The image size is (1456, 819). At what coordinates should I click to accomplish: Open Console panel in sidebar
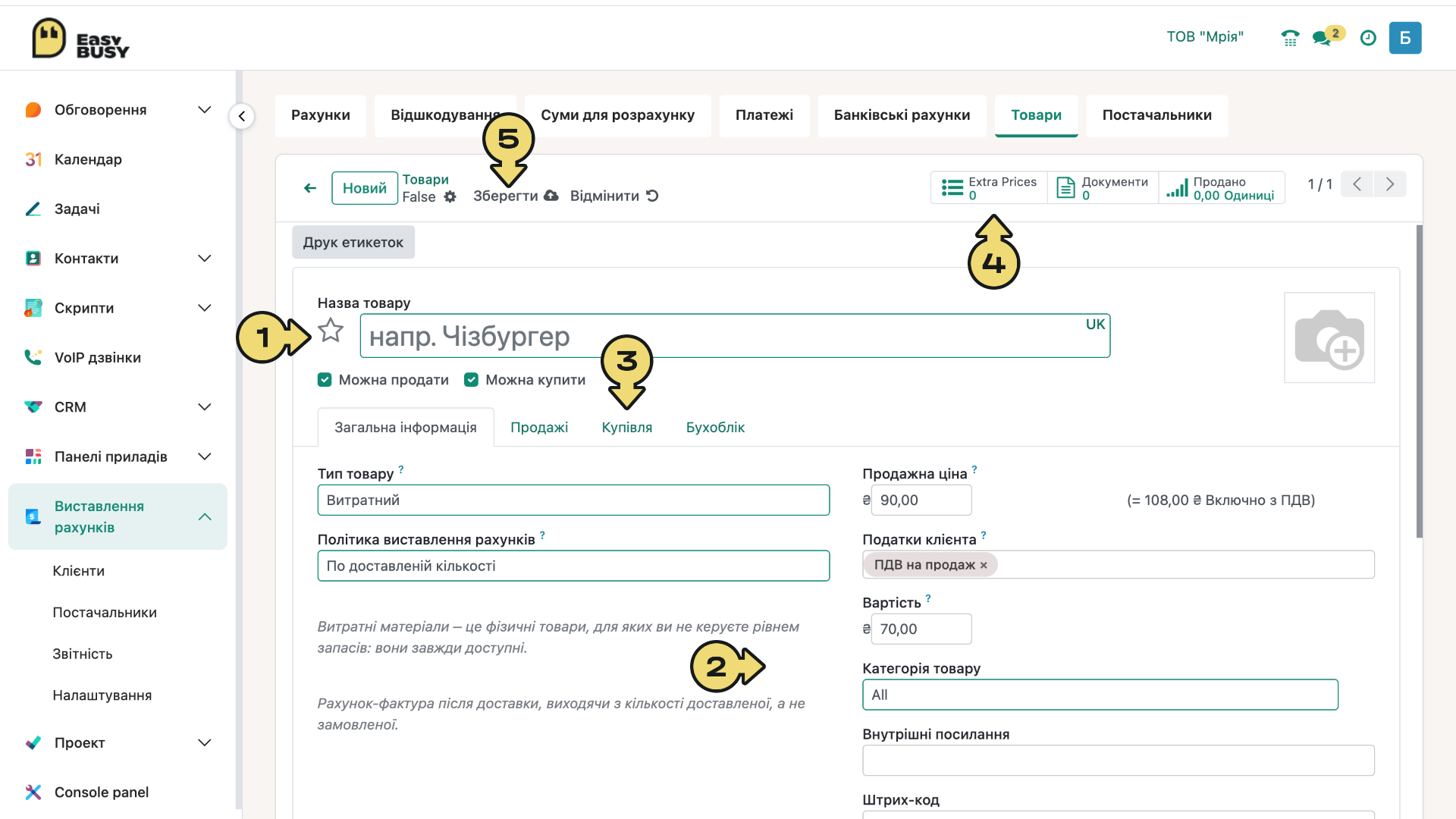pyautogui.click(x=102, y=792)
